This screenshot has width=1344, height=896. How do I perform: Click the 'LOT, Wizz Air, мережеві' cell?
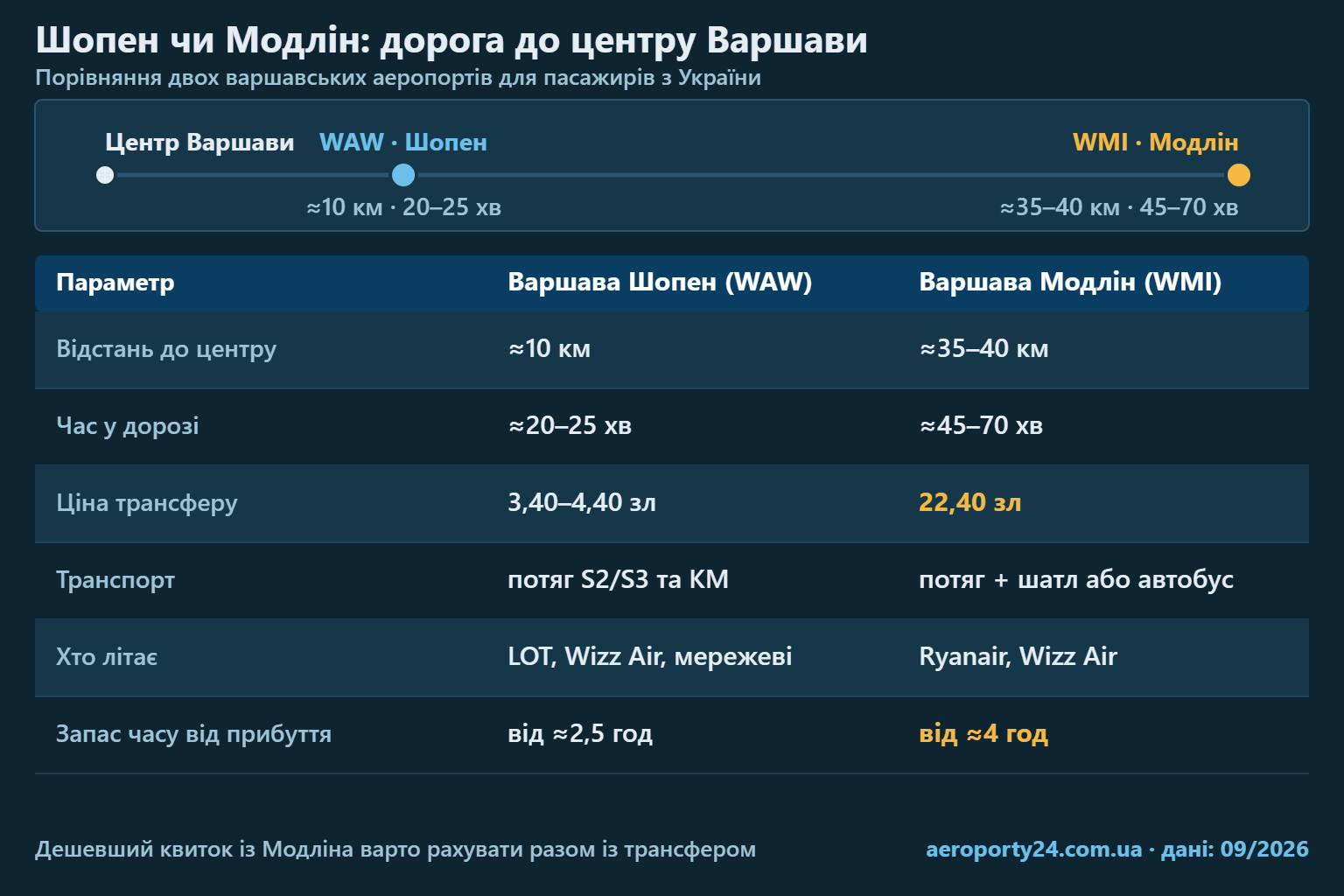click(650, 657)
